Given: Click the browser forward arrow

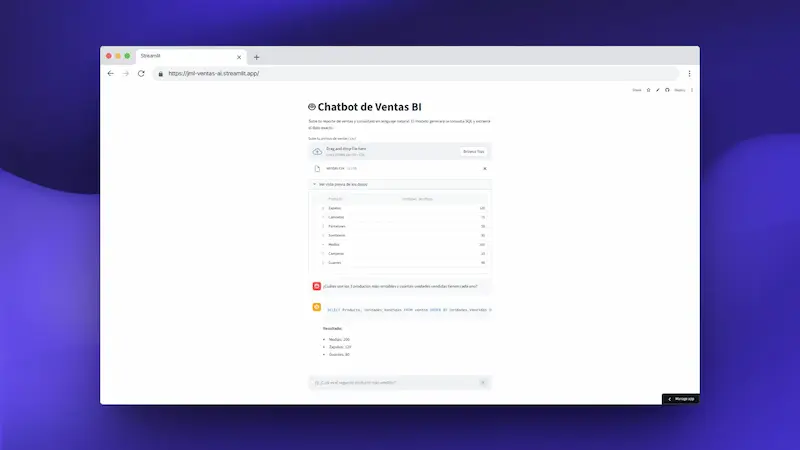Looking at the screenshot, I should pyautogui.click(x=126, y=73).
